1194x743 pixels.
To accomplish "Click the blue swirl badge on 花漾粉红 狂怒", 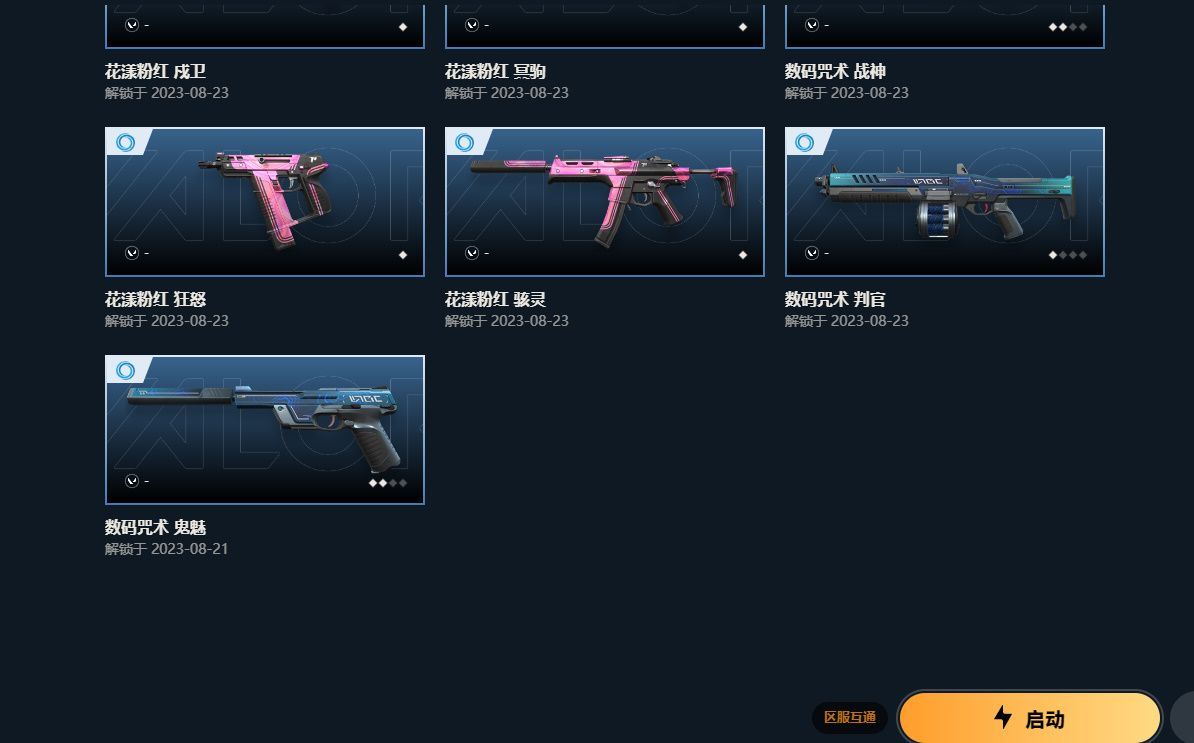I will 125,142.
